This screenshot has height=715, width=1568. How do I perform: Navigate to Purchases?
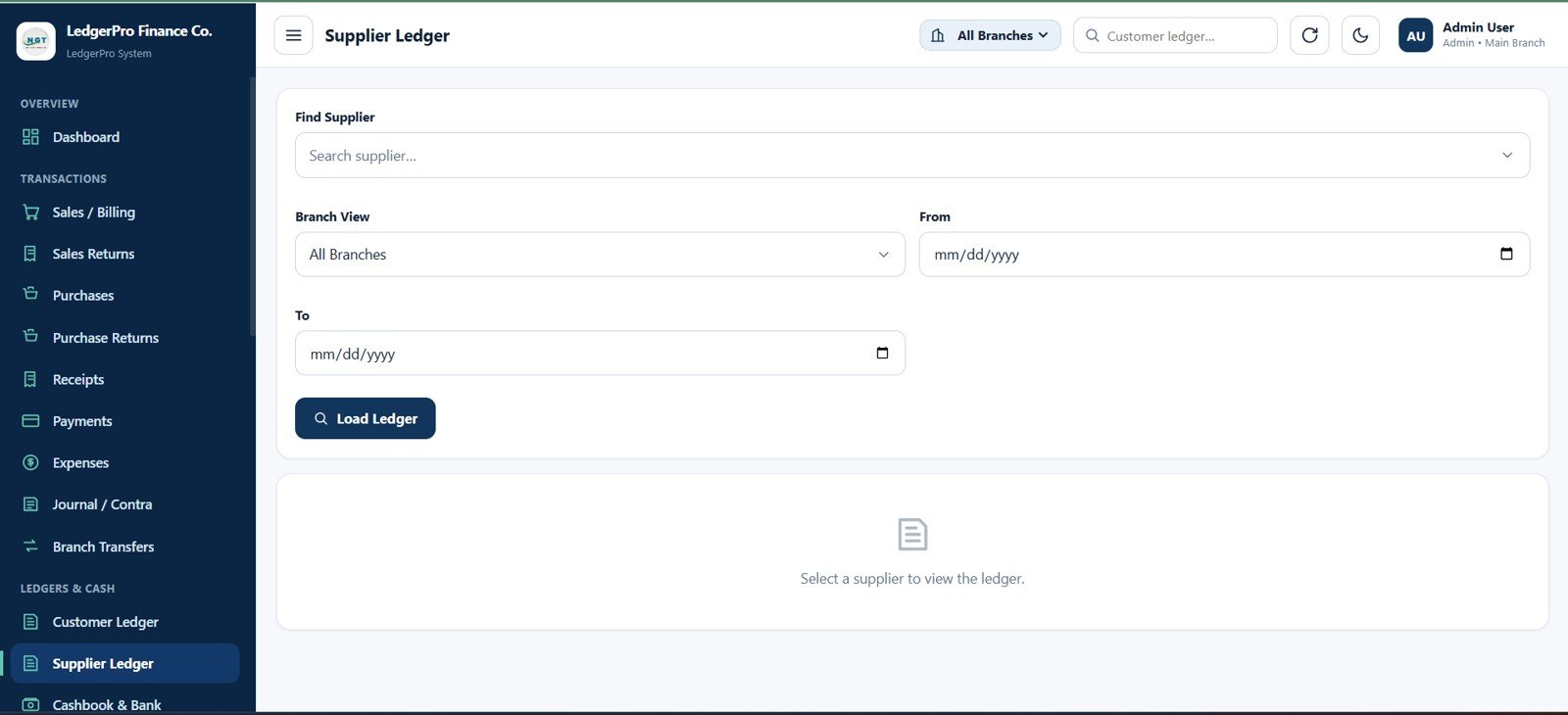124,295
